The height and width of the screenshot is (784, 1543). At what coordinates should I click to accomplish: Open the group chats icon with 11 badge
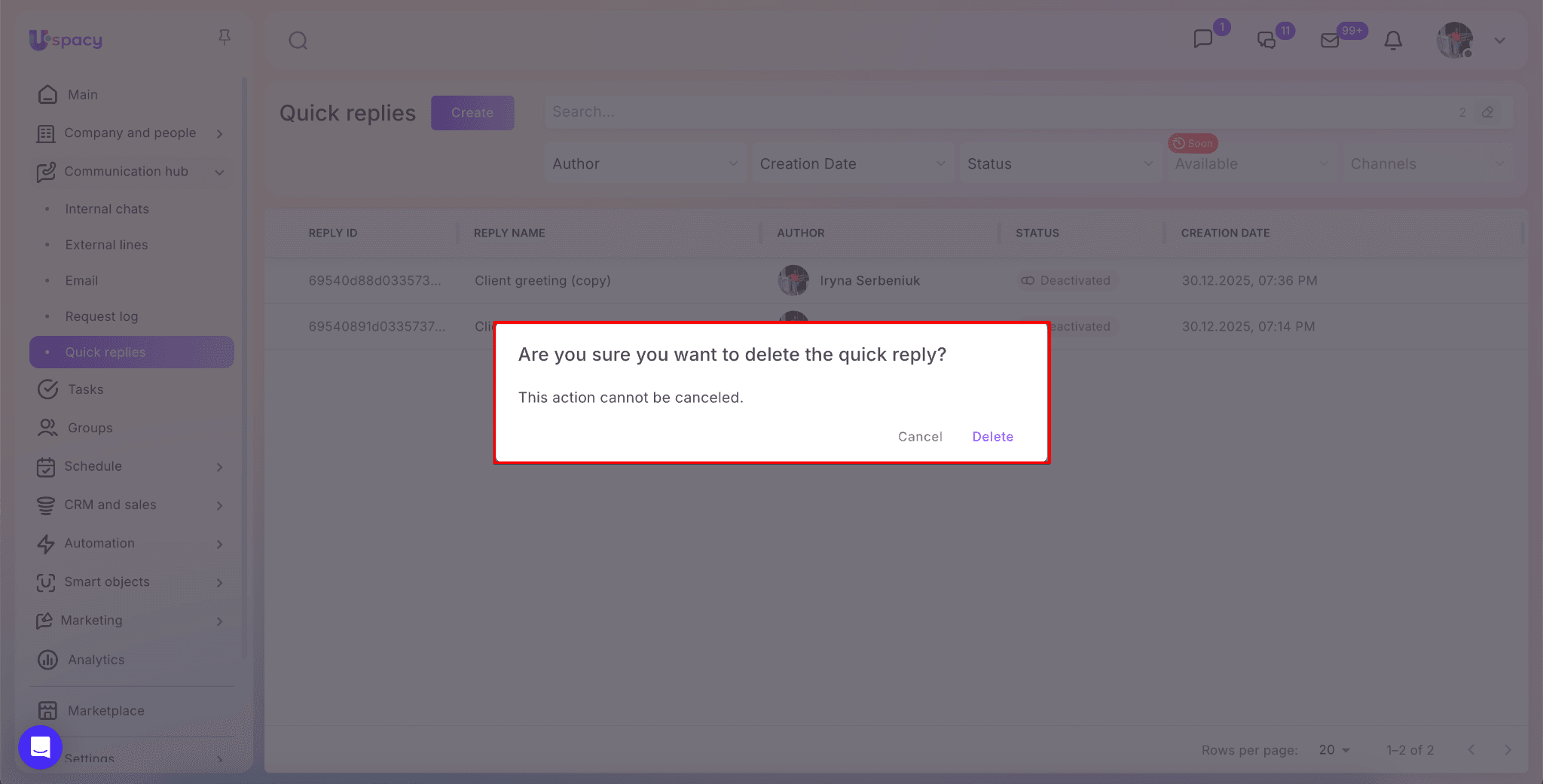point(1267,41)
